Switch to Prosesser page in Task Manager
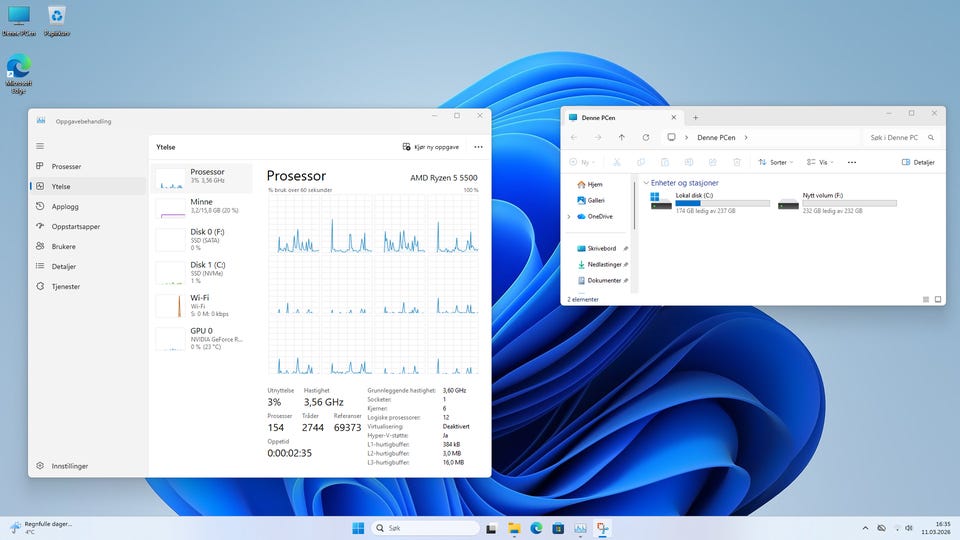 click(66, 166)
